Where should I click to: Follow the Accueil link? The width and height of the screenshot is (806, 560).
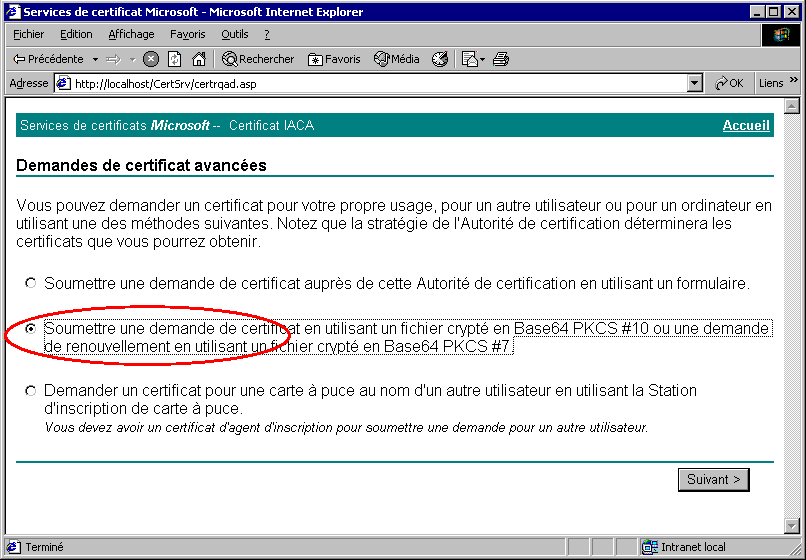pos(746,125)
